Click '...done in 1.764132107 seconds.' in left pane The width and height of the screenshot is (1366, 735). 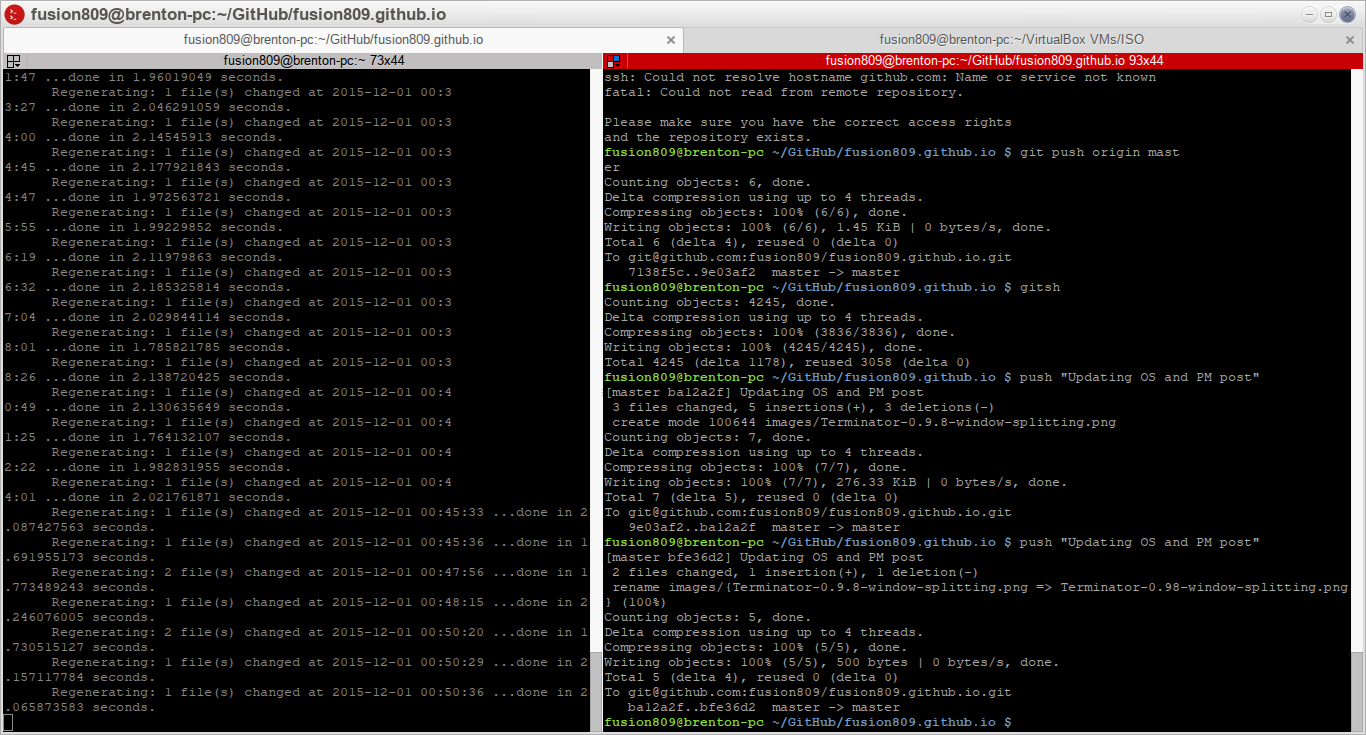168,437
